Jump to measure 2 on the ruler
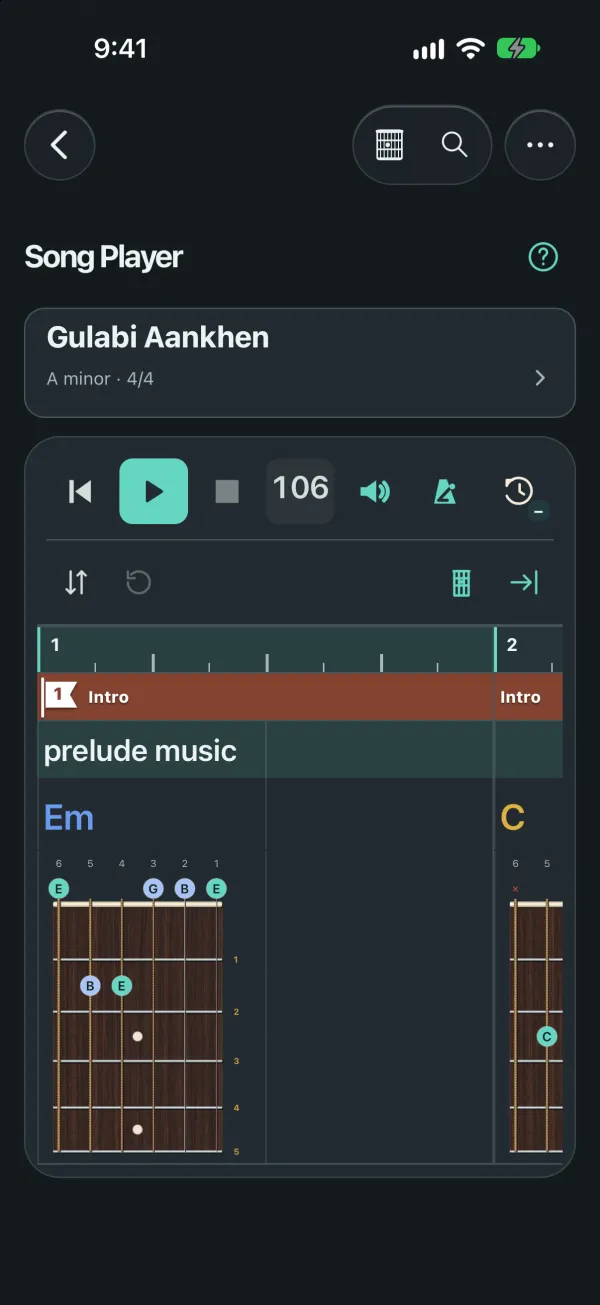Viewport: 600px width, 1305px height. click(512, 645)
